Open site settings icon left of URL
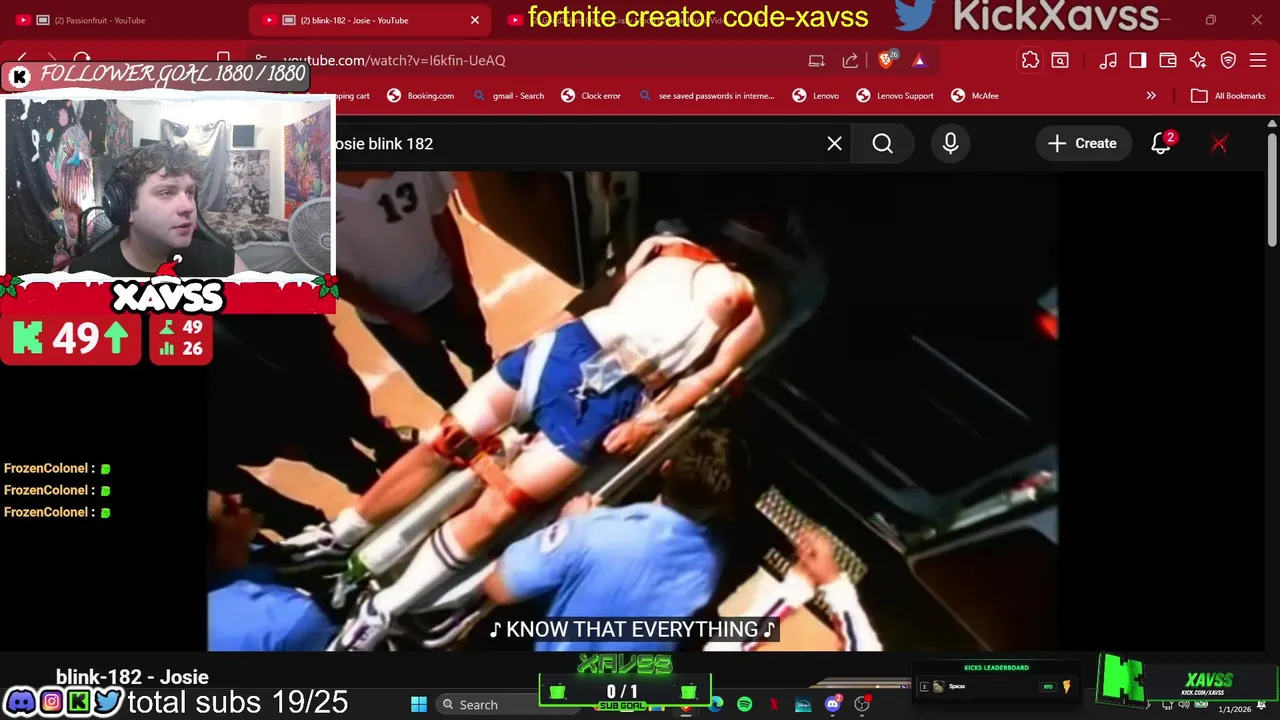1280x720 pixels. point(261,60)
